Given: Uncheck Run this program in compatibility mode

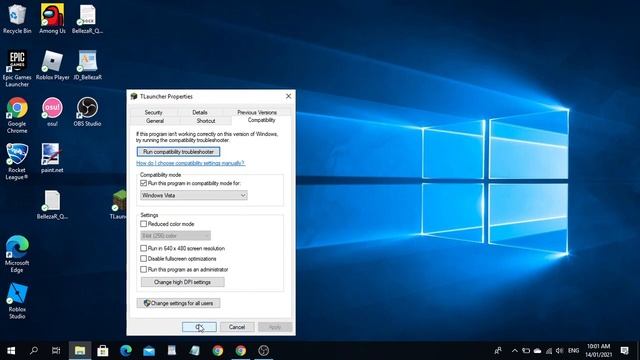Looking at the screenshot, I should 143,183.
